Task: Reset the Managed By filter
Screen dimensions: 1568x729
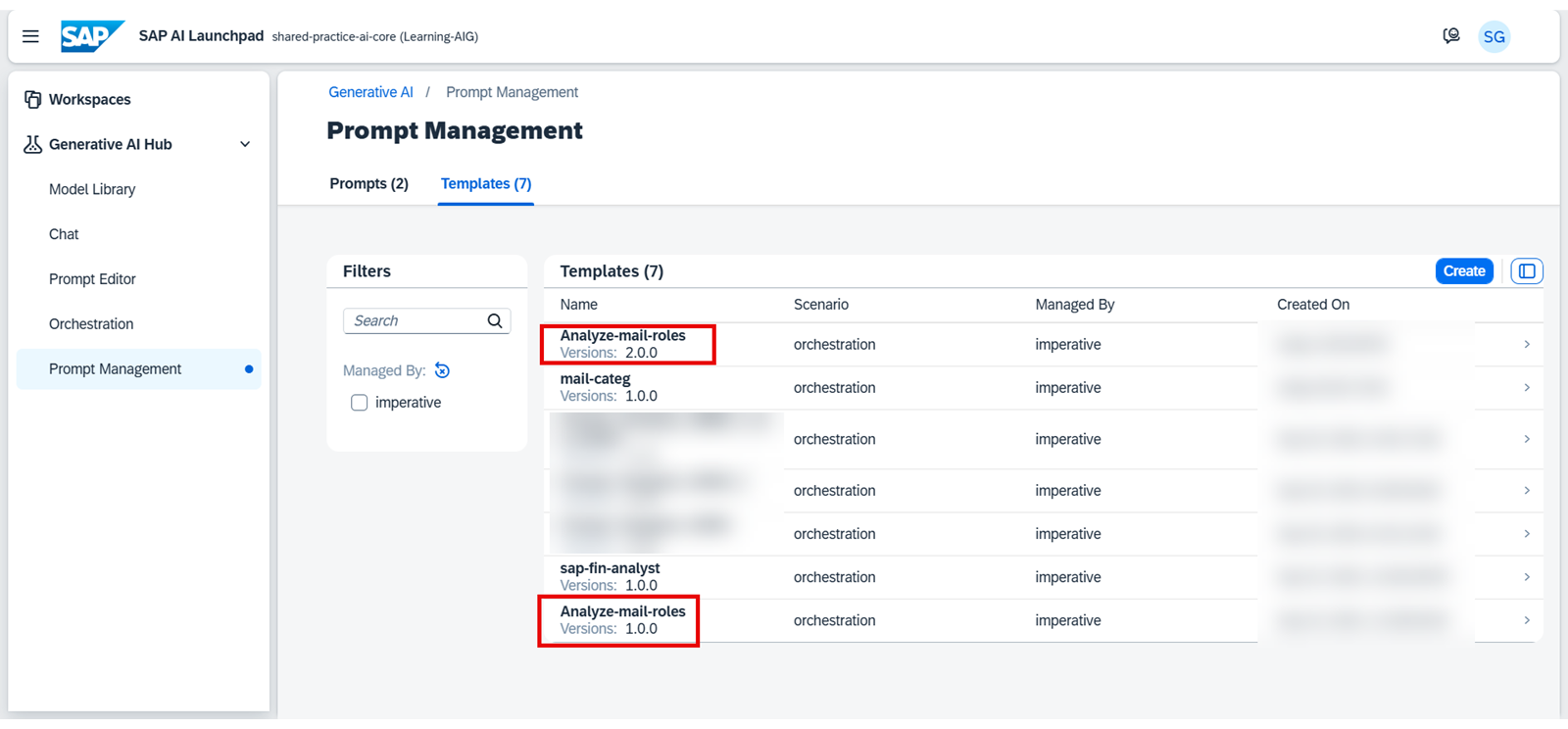Action: [x=443, y=370]
